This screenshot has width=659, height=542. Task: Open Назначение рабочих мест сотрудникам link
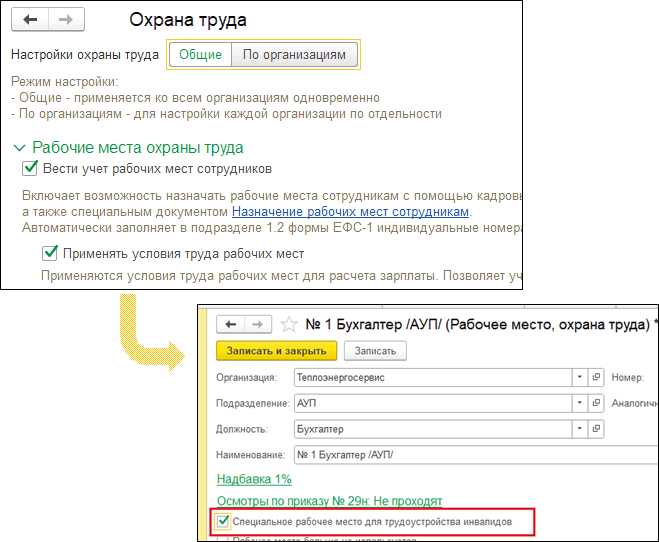350,212
